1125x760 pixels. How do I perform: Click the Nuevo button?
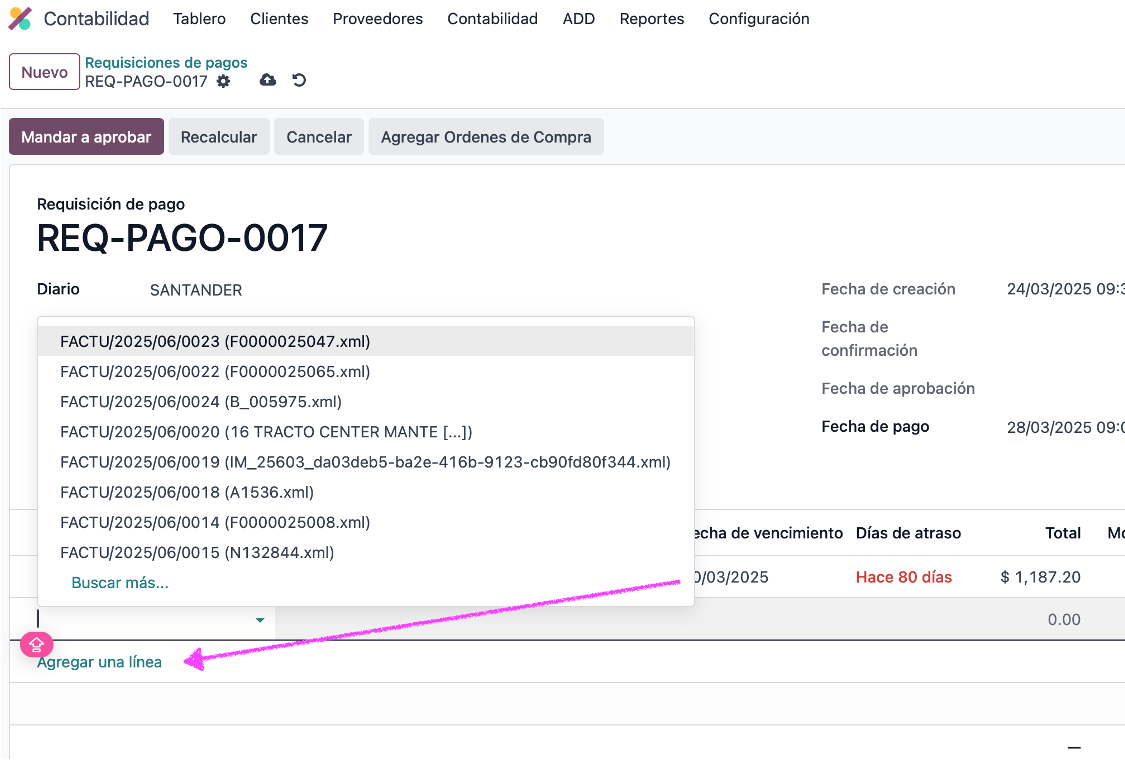[x=44, y=72]
